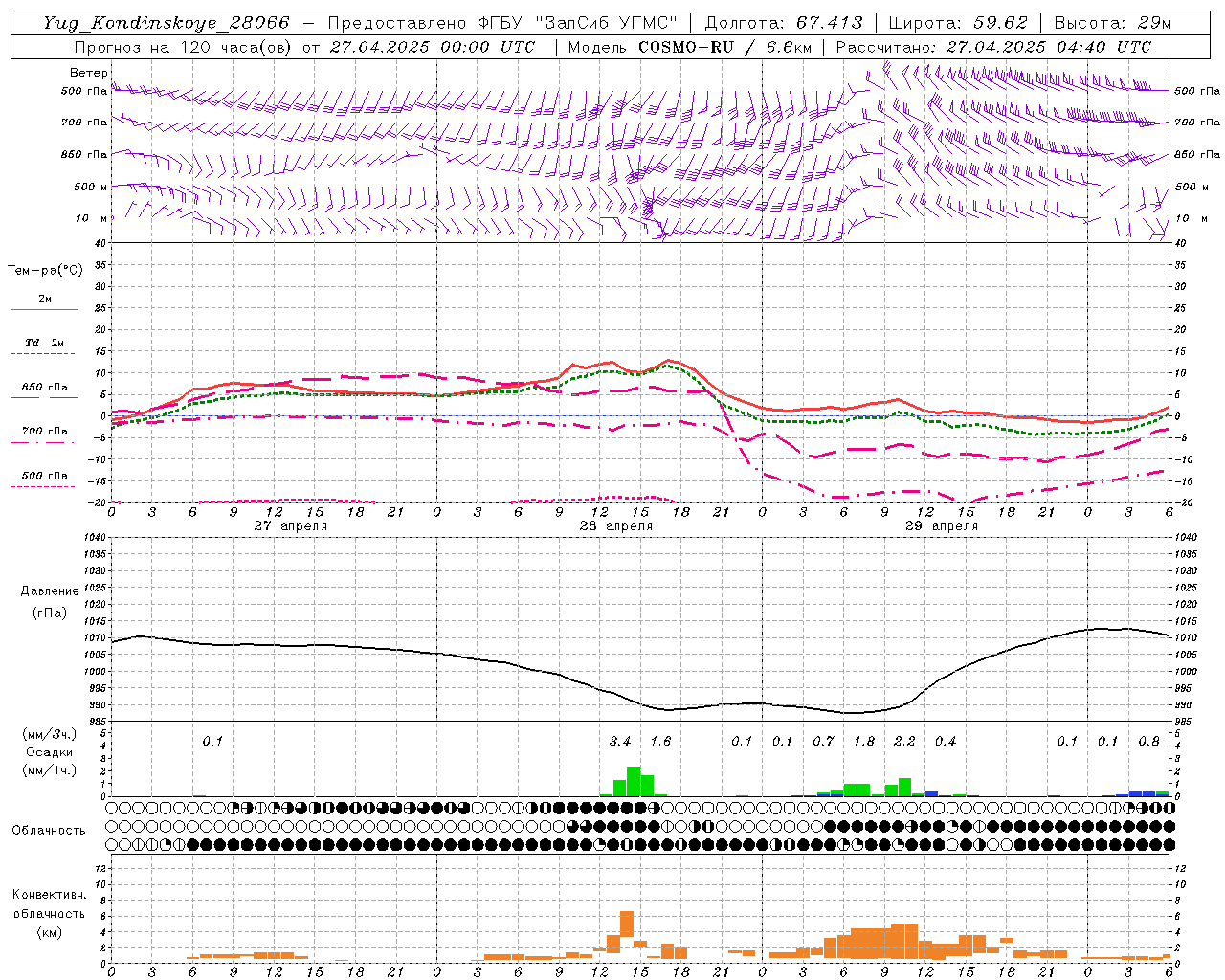Click the 'Широта: 59.62' latitude value

coord(958,23)
